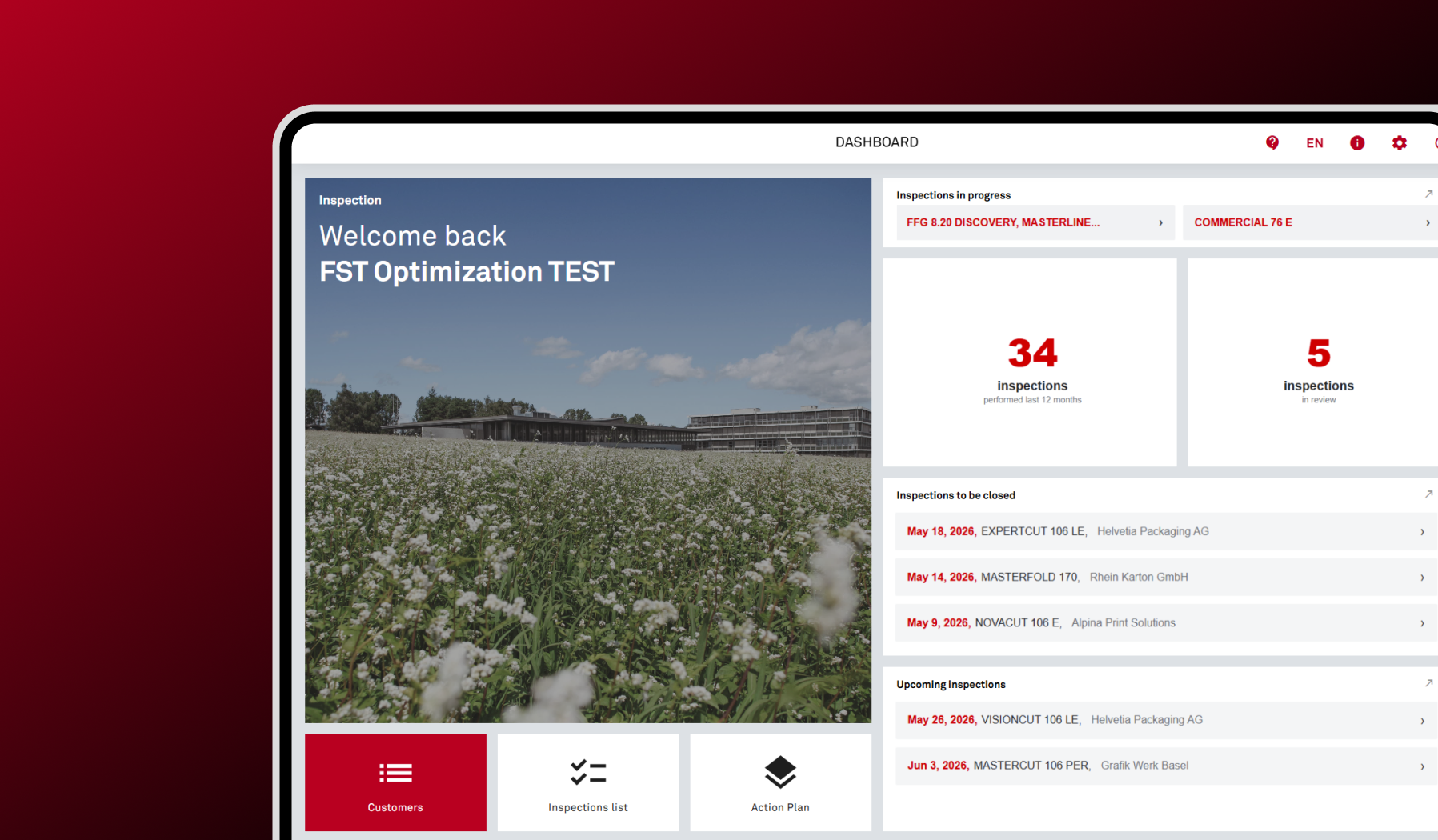1438x840 pixels.
Task: Open May 18 EXPERTCUT 106 LE inspection
Action: coord(1167,531)
